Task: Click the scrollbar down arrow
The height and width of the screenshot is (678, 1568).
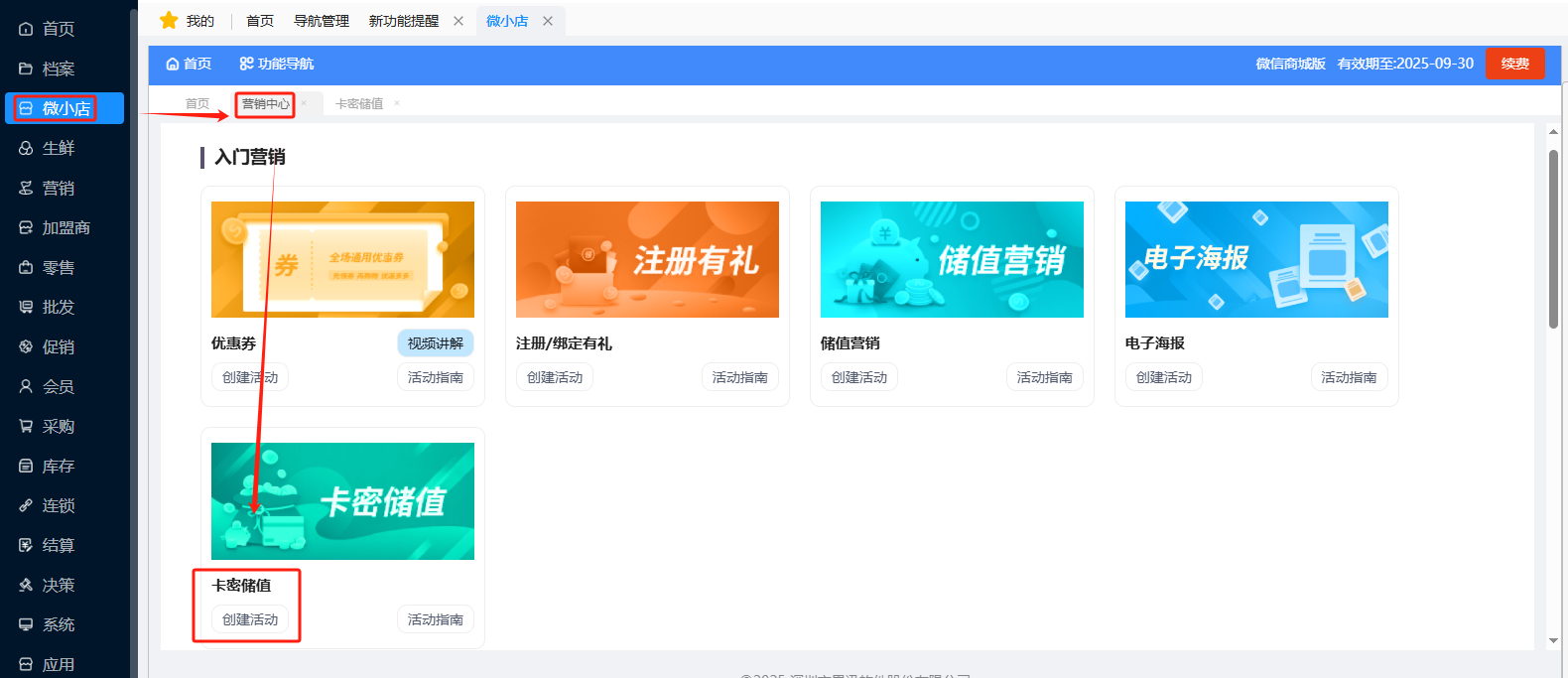Action: click(1553, 640)
